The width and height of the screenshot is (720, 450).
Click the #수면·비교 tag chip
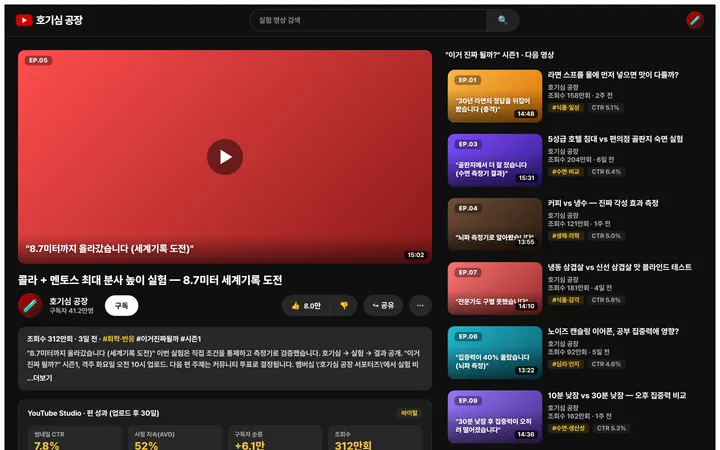click(x=566, y=172)
